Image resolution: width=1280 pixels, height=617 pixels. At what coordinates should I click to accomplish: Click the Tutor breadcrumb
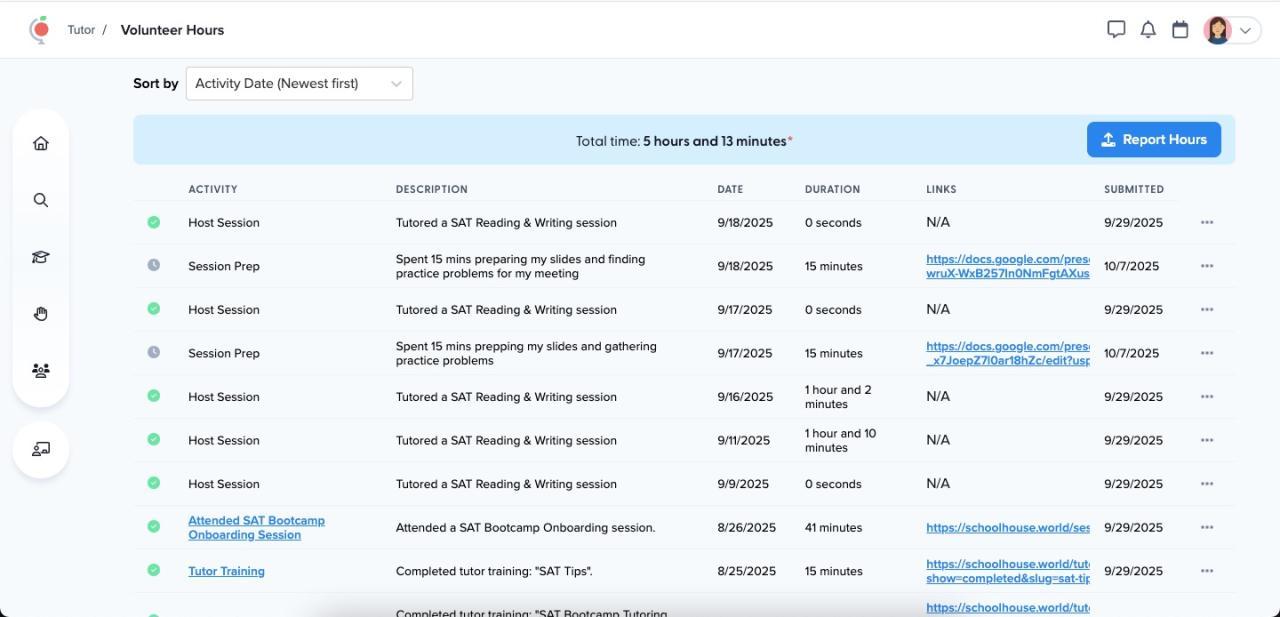coord(81,30)
